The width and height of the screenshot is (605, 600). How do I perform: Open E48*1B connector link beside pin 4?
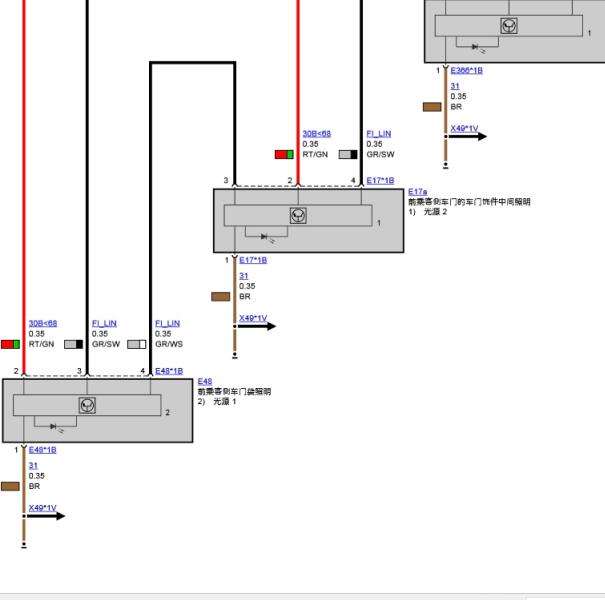pos(169,371)
